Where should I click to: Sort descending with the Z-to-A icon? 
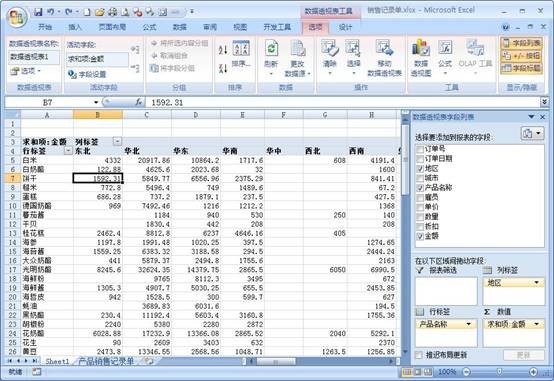(223, 68)
